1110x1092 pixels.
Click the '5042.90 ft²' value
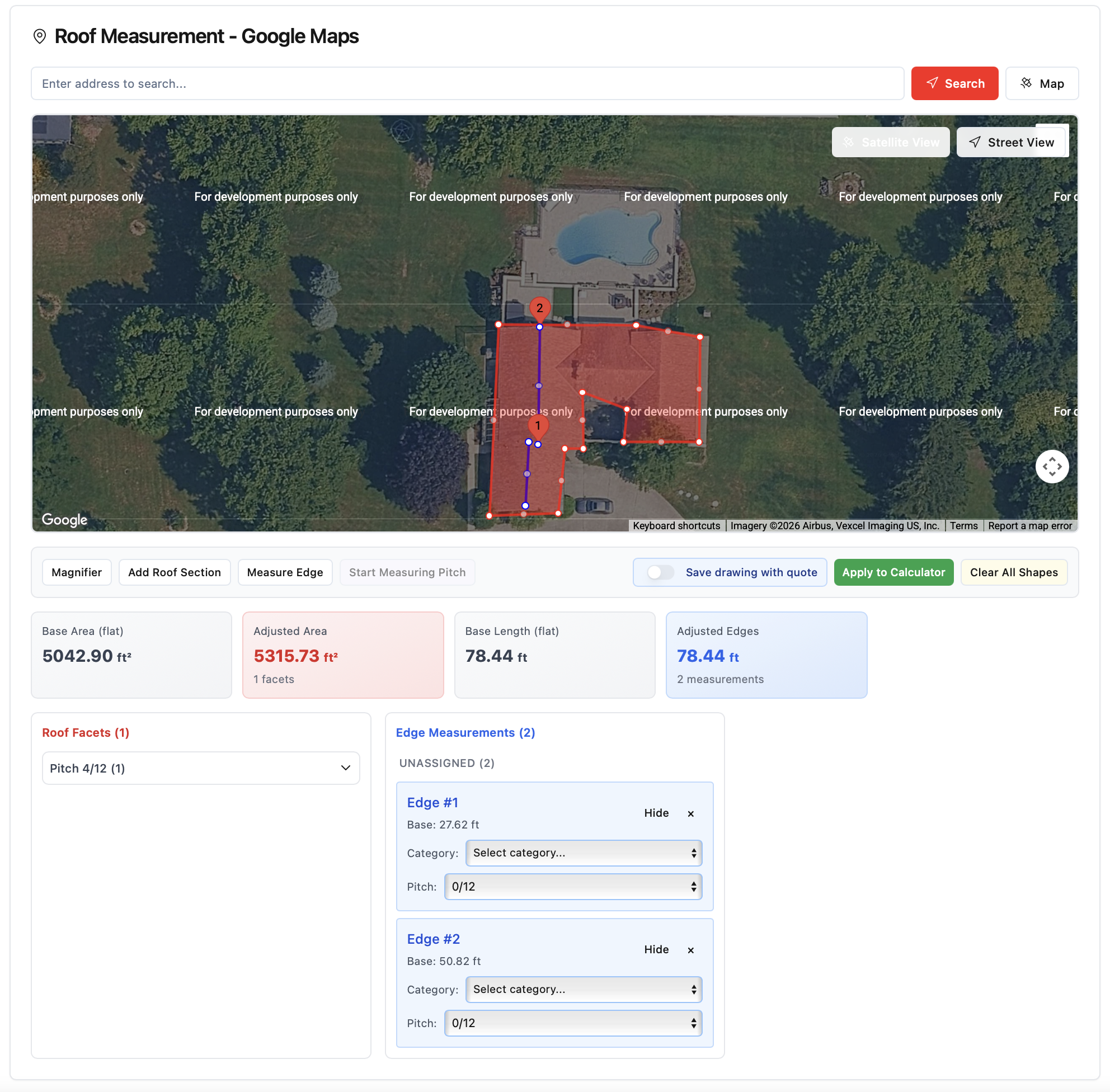[x=87, y=656]
